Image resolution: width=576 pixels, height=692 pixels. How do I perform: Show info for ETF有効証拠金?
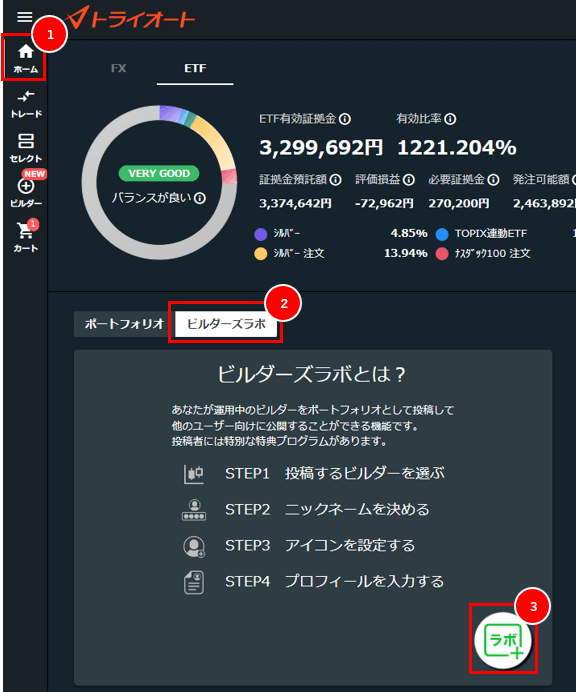pyautogui.click(x=345, y=119)
